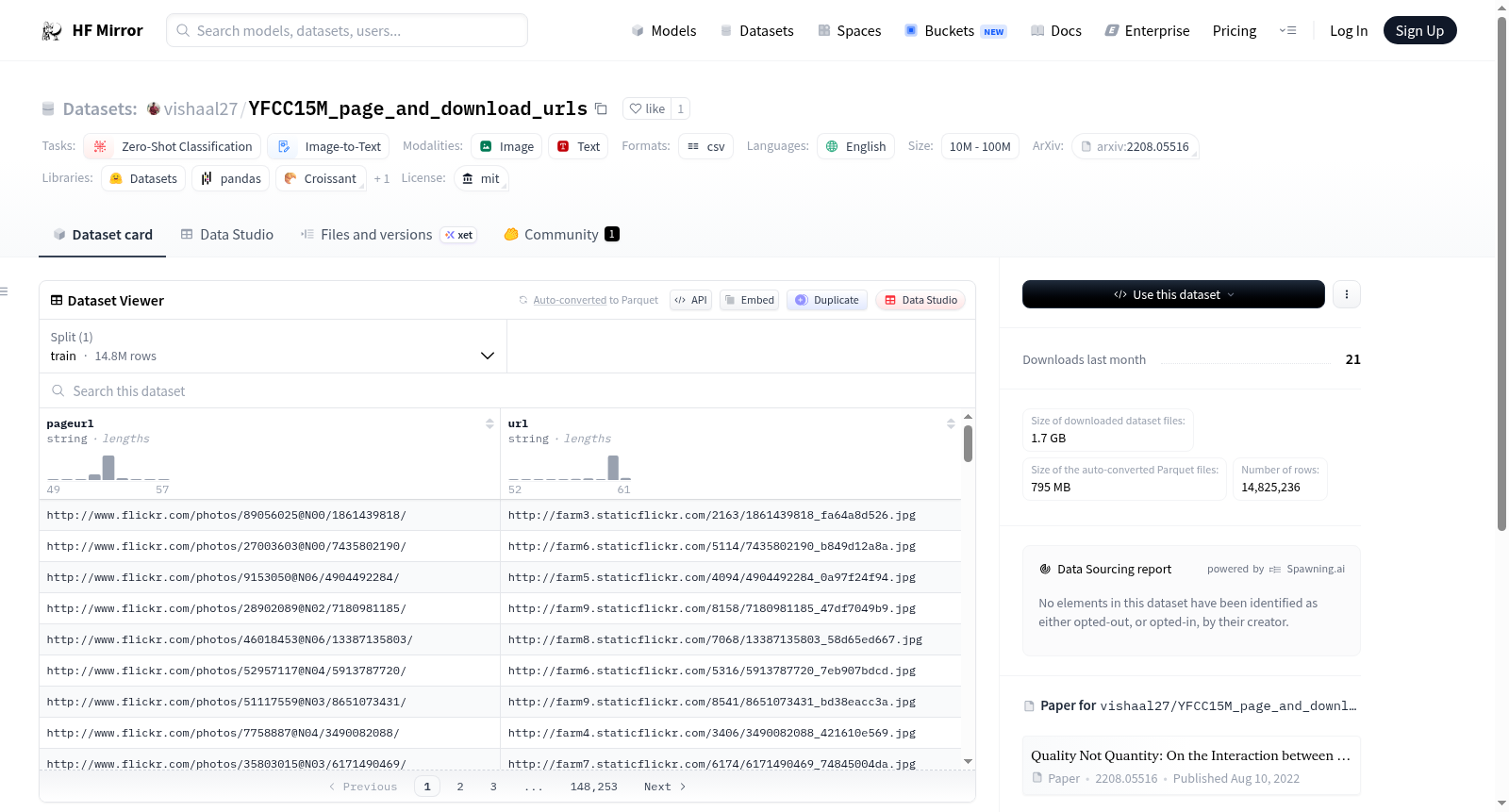Click the Auto-converted refresh icon
The image size is (1509, 812).
pos(523,300)
